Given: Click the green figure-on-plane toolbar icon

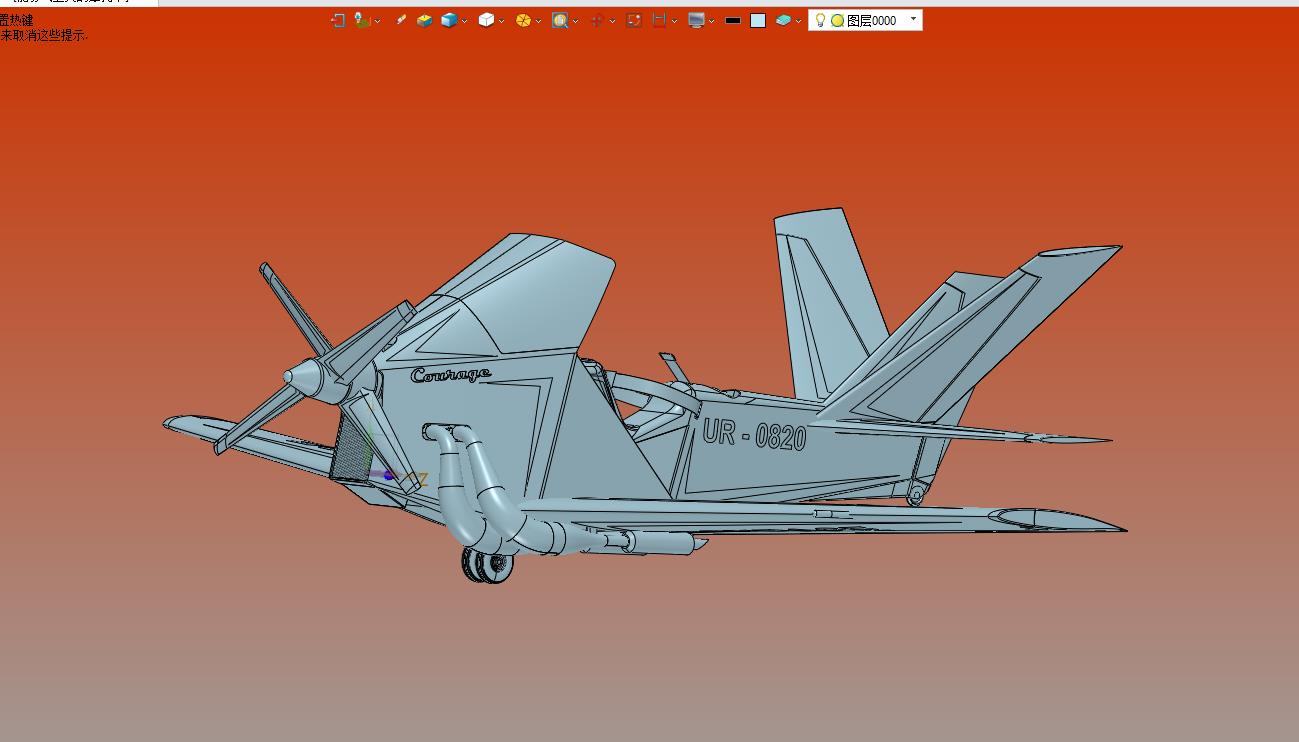Looking at the screenshot, I should tap(361, 20).
